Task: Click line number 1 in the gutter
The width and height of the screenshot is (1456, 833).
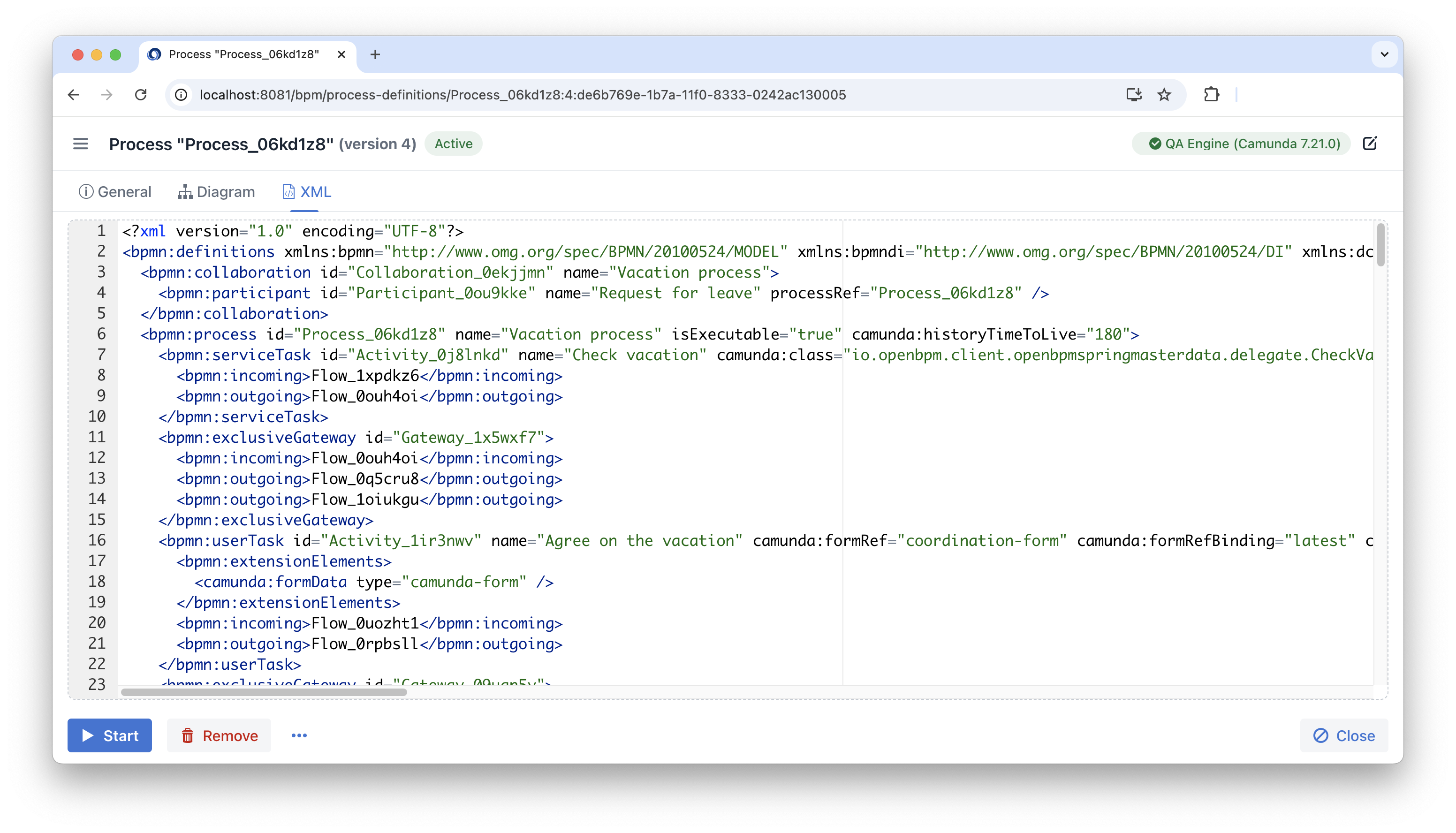Action: [101, 231]
